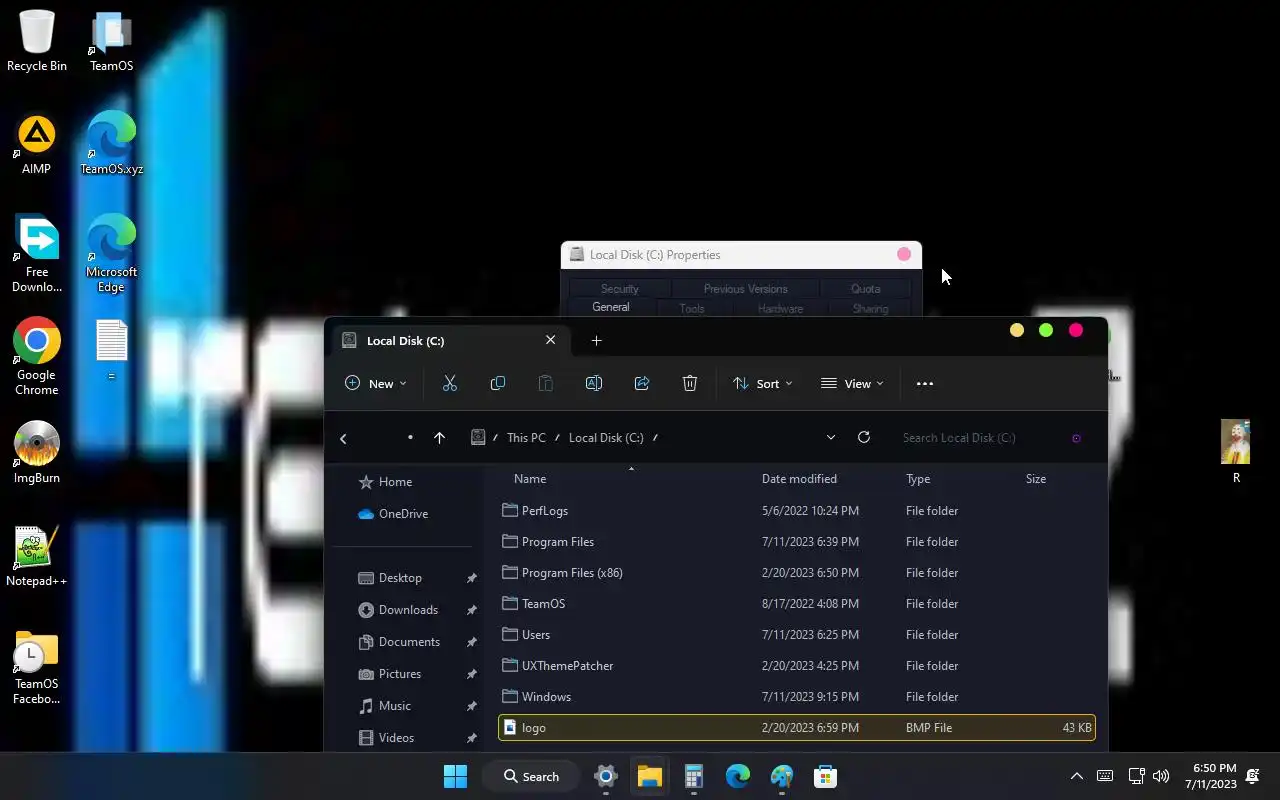
Task: Select the TeamOS folder on the desktop
Action: (x=112, y=41)
